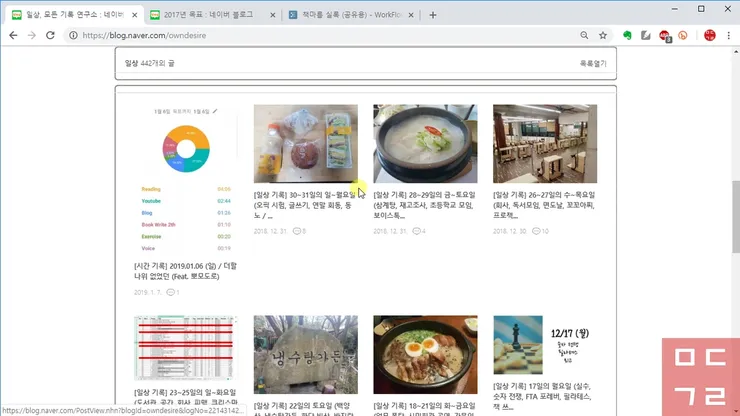Open the spreadsheet with red lines thumbnail
The image size is (740, 416).
(186, 348)
